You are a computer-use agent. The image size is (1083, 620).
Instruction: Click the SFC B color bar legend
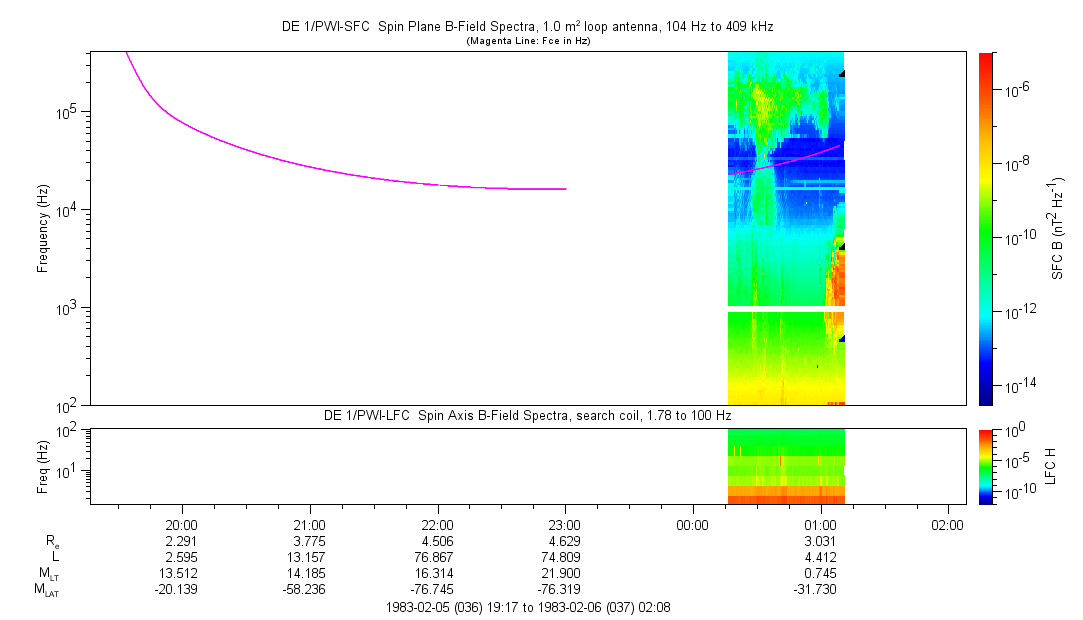(986, 229)
